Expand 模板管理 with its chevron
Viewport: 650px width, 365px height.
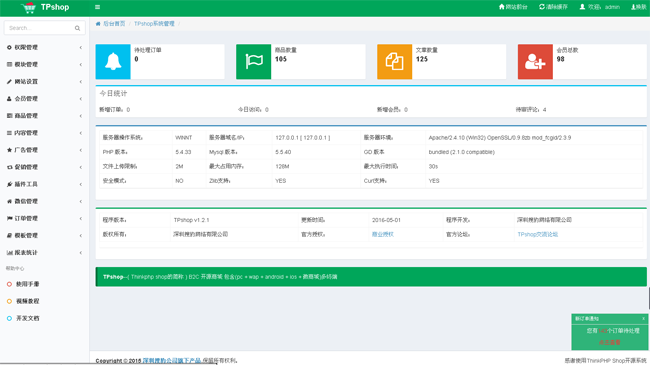point(80,235)
